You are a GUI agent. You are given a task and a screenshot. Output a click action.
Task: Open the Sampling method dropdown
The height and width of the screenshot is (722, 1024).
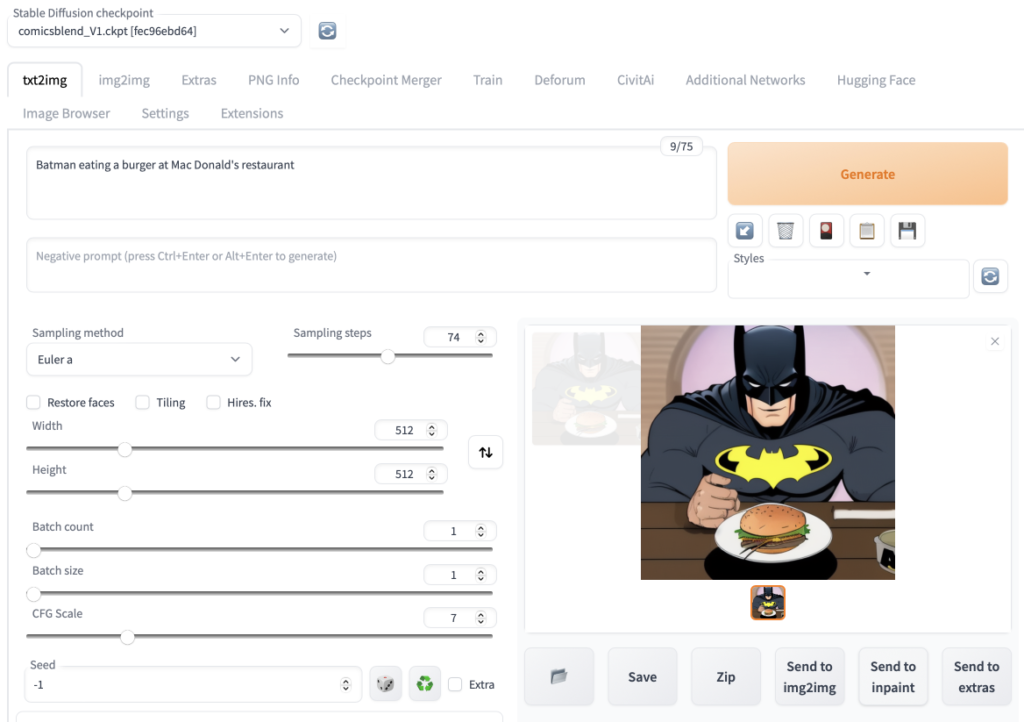139,359
